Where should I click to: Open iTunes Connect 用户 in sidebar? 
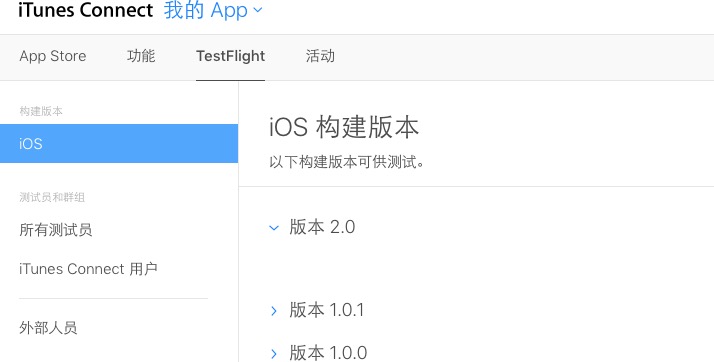click(x=88, y=269)
